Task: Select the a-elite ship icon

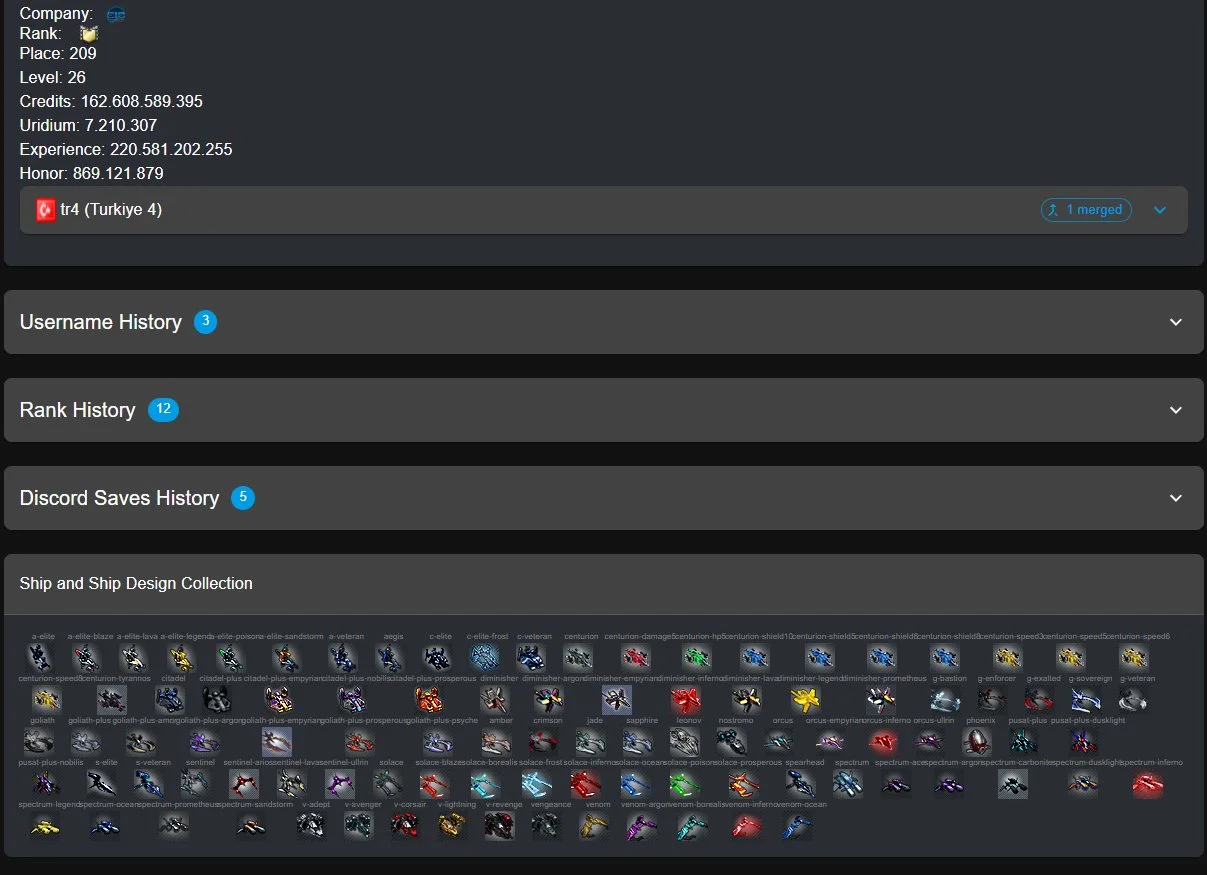Action: 39,657
